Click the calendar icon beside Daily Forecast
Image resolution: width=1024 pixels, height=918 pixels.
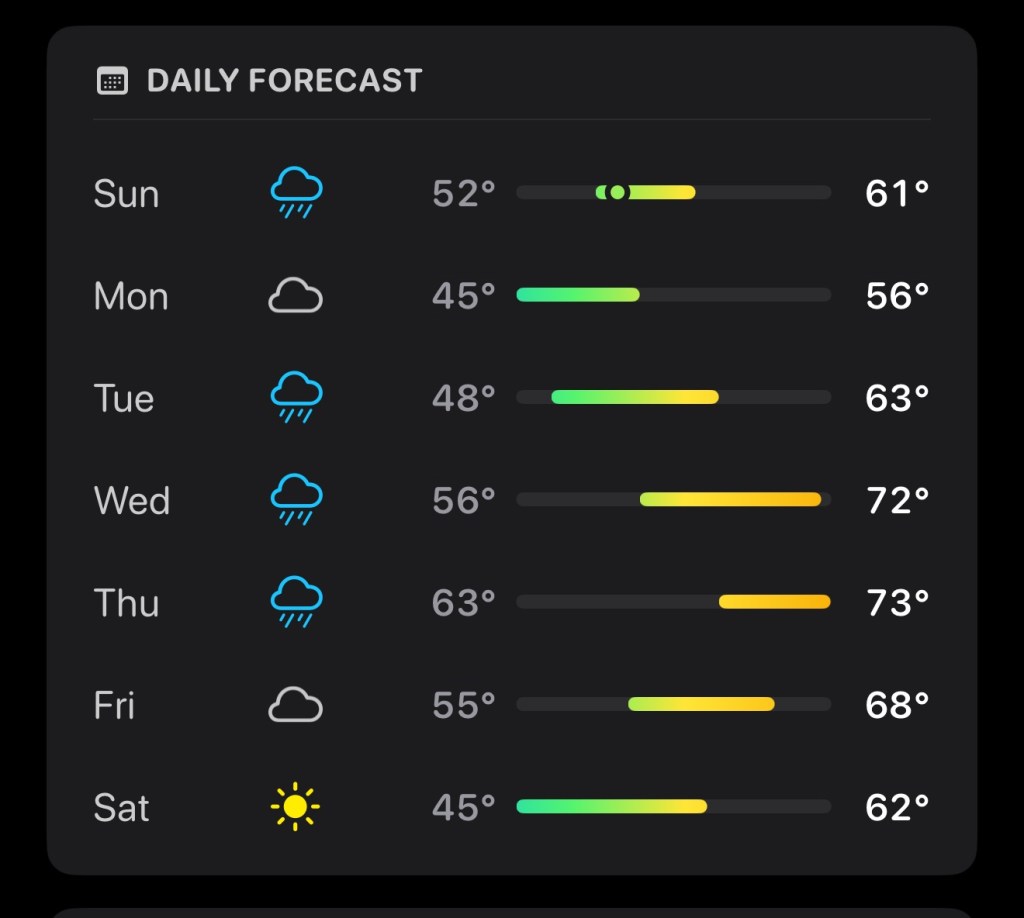112,81
